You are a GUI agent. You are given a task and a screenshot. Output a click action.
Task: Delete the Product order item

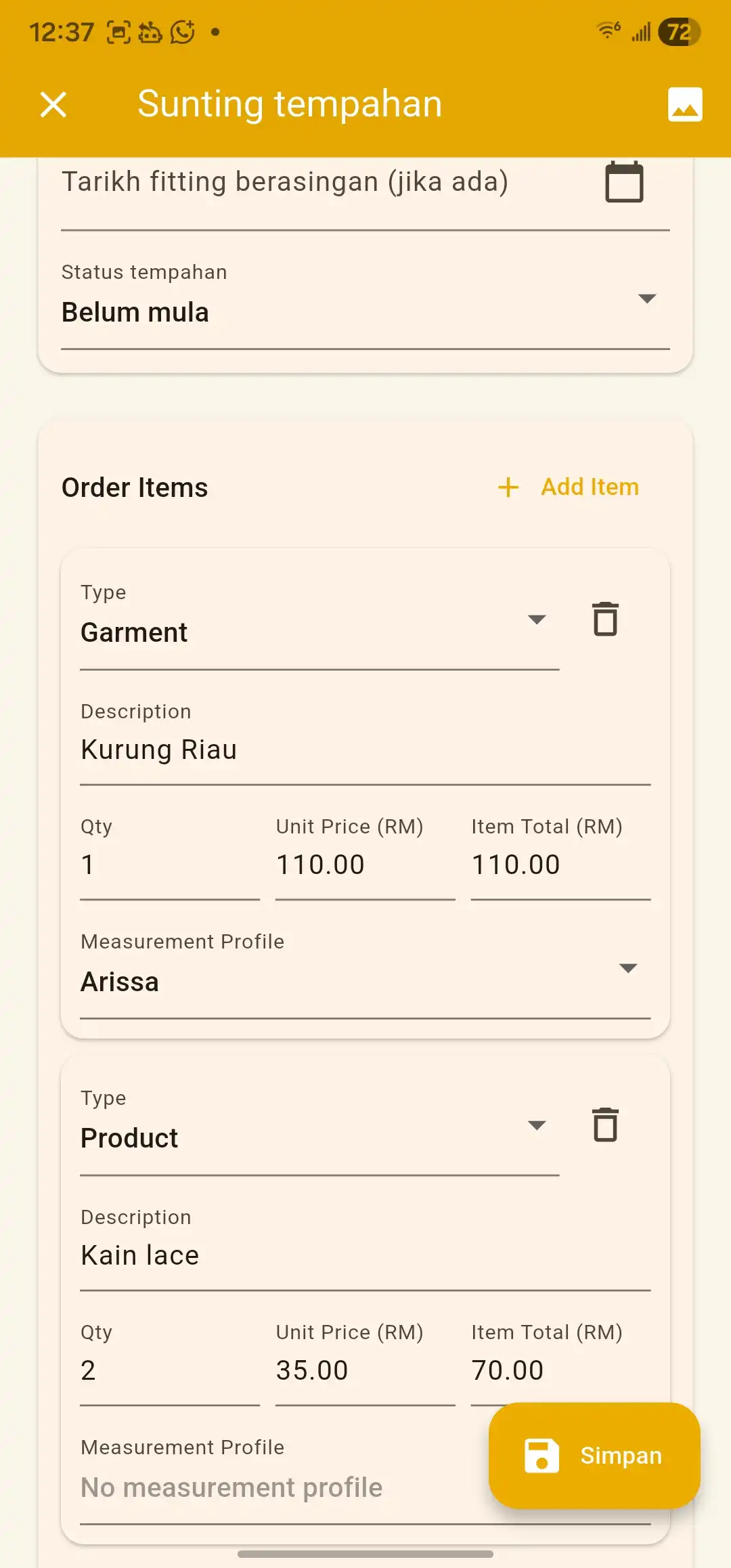[x=605, y=1125]
